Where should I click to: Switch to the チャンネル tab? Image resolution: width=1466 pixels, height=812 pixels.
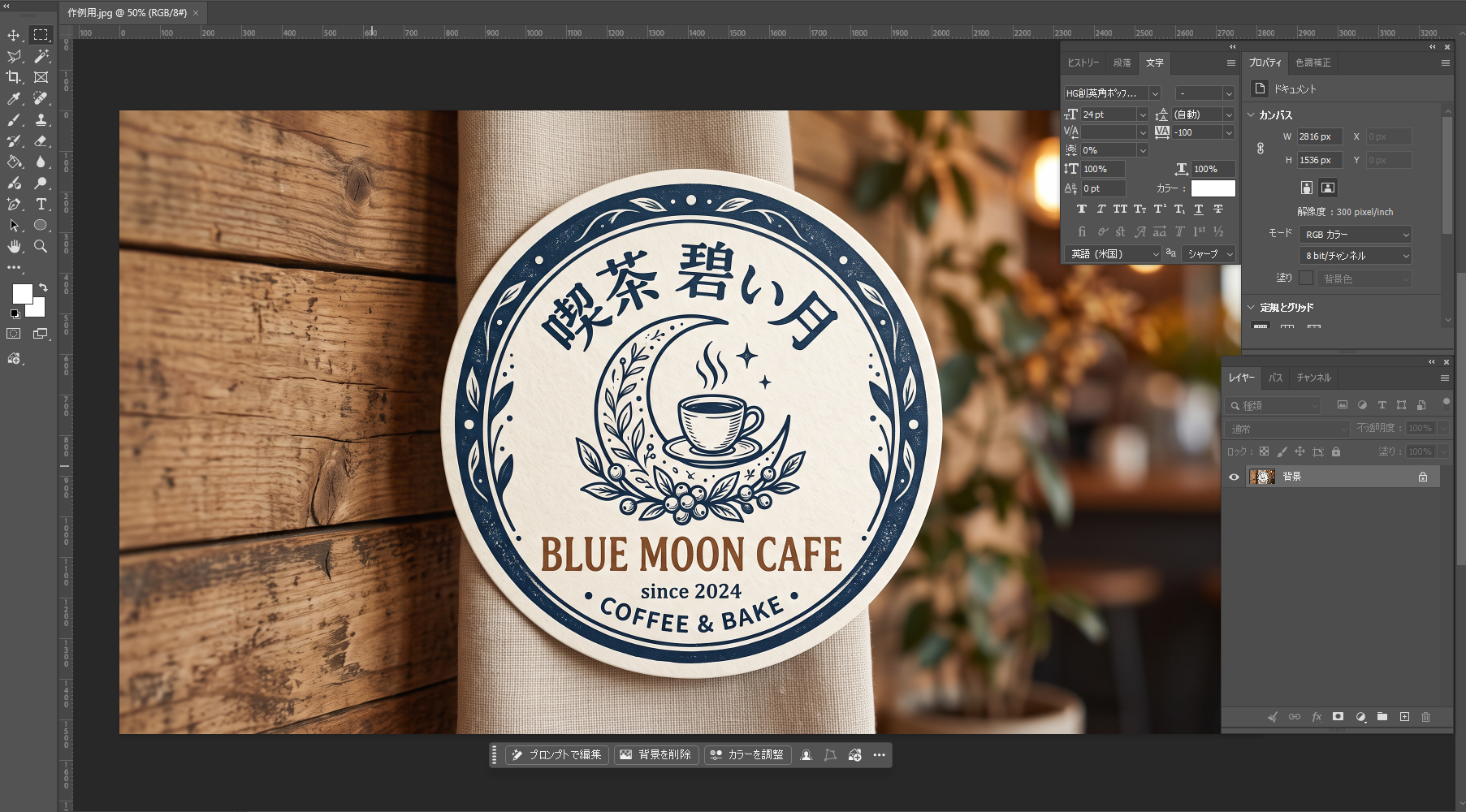(1313, 378)
